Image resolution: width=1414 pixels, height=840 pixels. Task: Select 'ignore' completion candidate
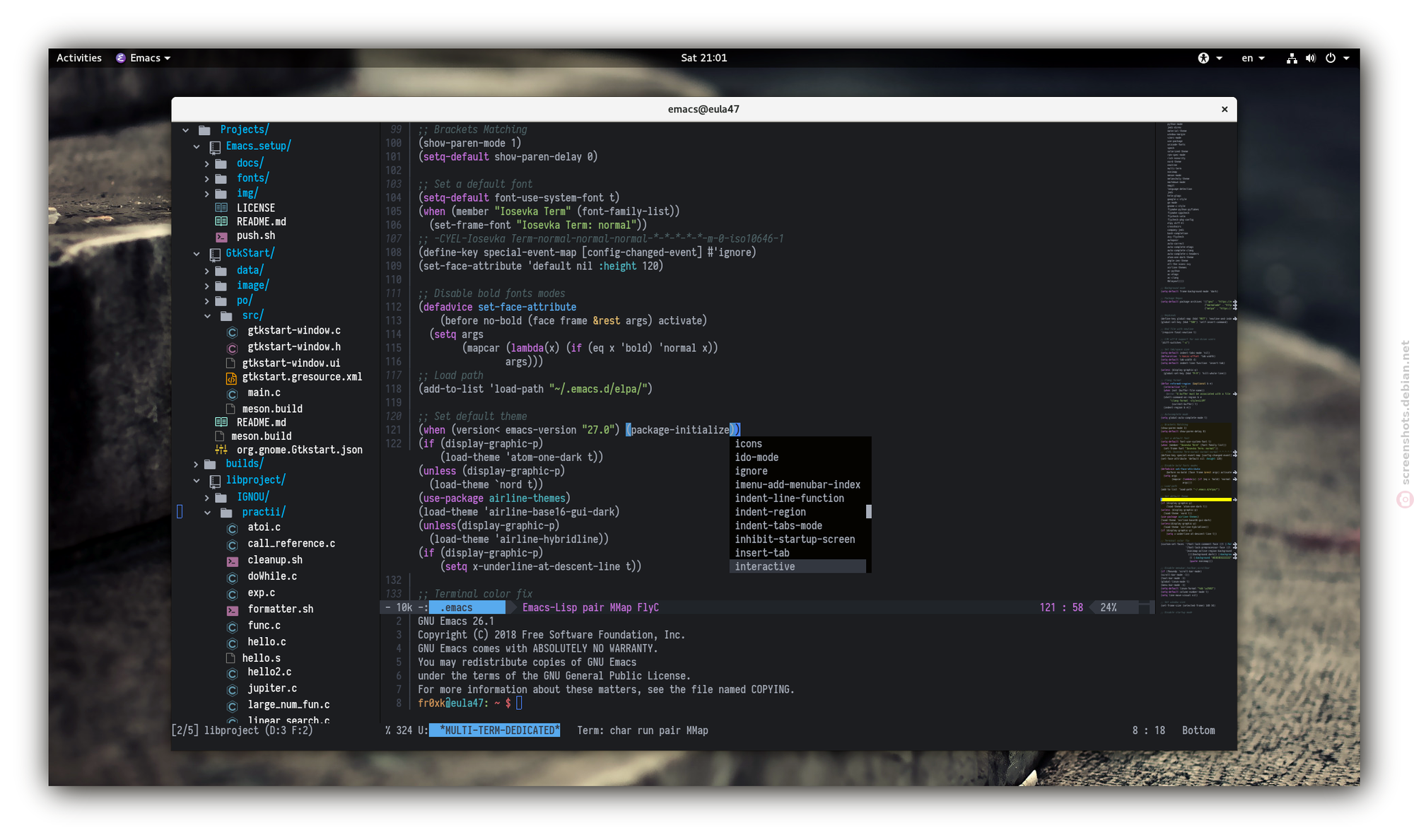click(x=797, y=471)
